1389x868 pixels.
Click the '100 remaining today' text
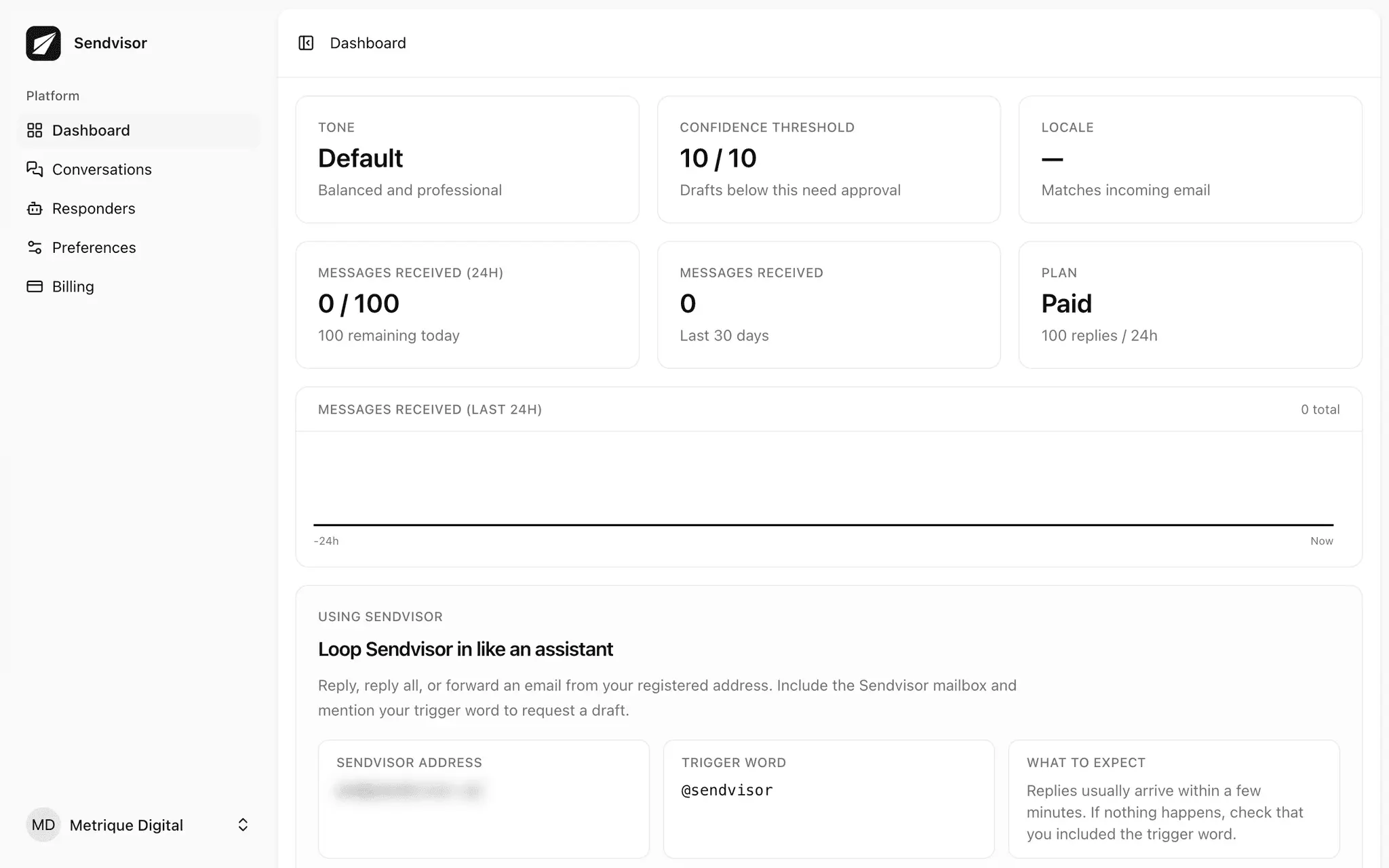[x=389, y=336]
